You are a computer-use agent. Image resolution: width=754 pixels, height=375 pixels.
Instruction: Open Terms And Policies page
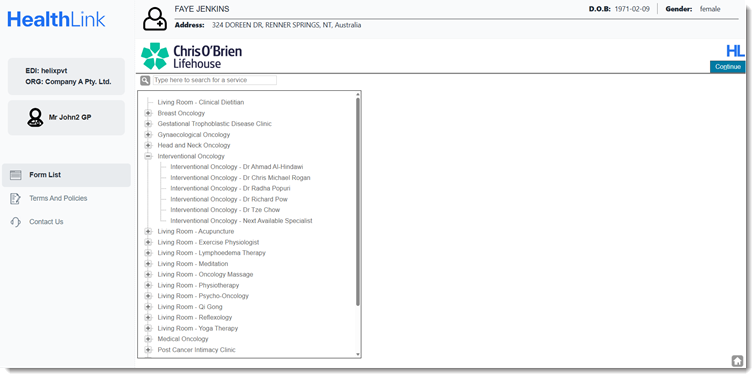pos(58,199)
